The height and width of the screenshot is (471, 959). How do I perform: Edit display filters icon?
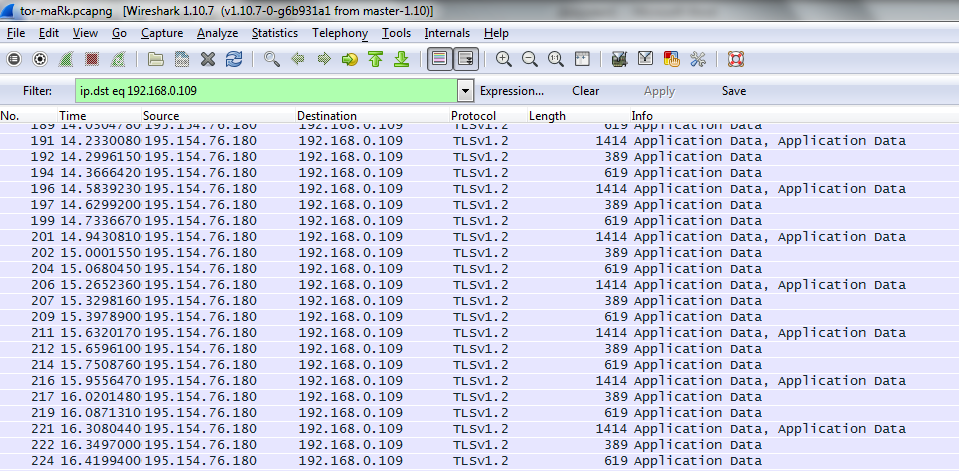[645, 59]
